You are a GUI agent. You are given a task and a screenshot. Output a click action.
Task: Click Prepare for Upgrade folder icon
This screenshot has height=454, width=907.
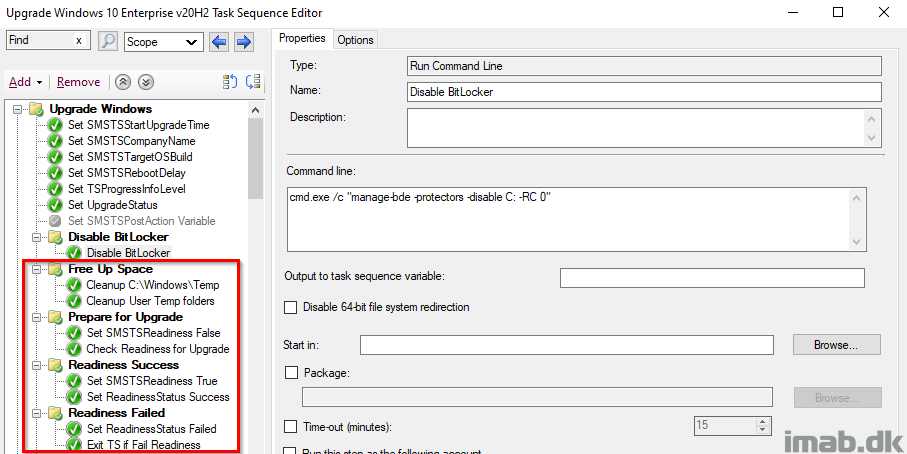55,317
